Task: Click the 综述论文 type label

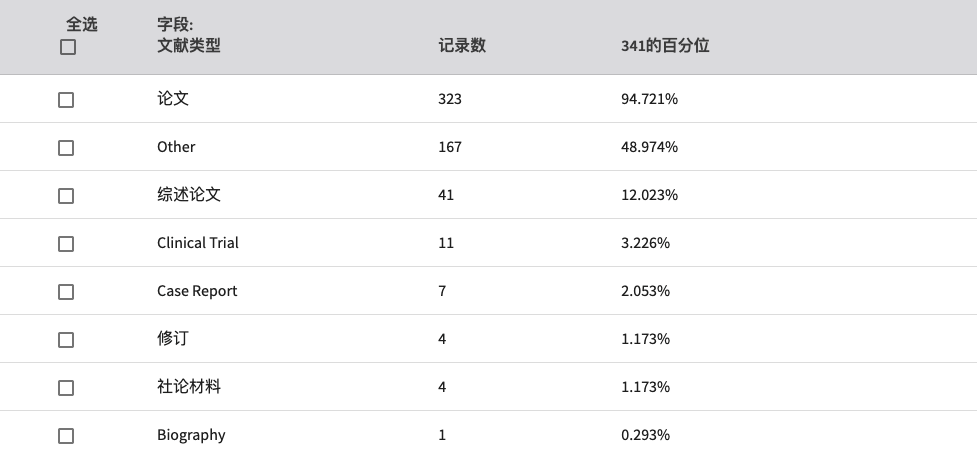Action: 189,194
